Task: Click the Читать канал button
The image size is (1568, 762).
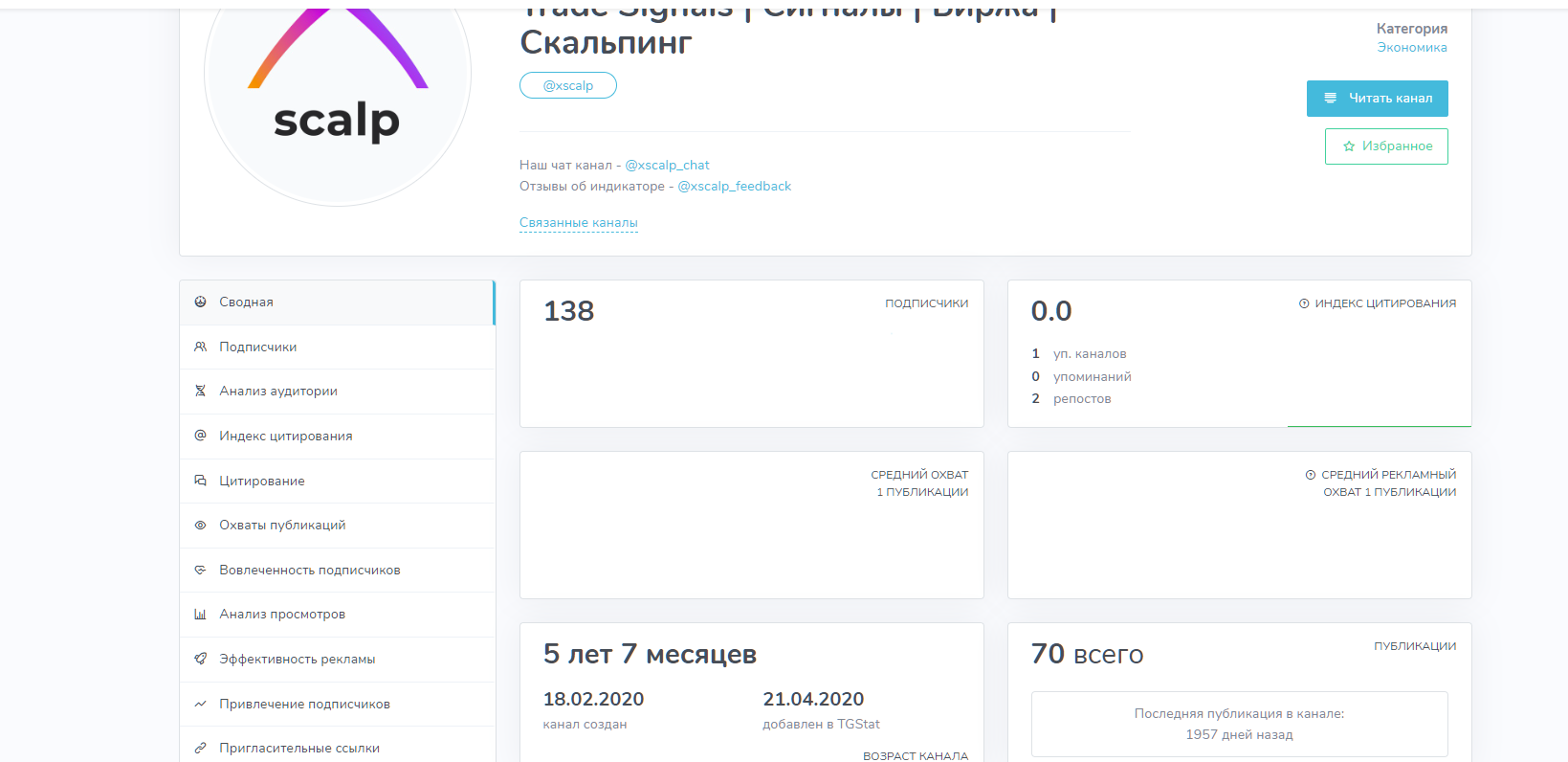Action: (1377, 99)
